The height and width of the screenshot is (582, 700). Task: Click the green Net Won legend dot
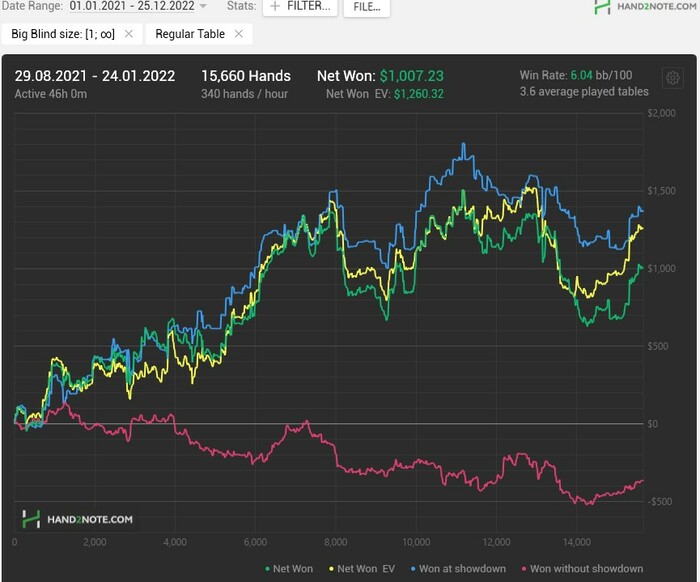click(x=267, y=569)
